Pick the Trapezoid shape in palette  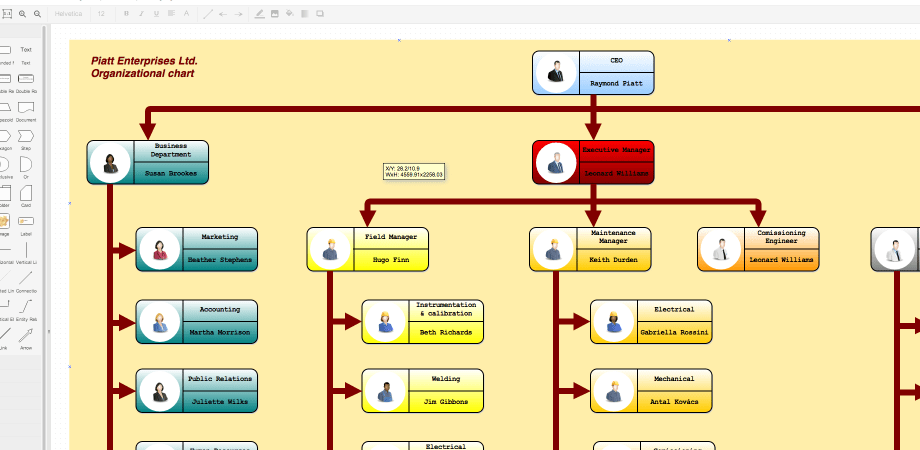click(4, 107)
